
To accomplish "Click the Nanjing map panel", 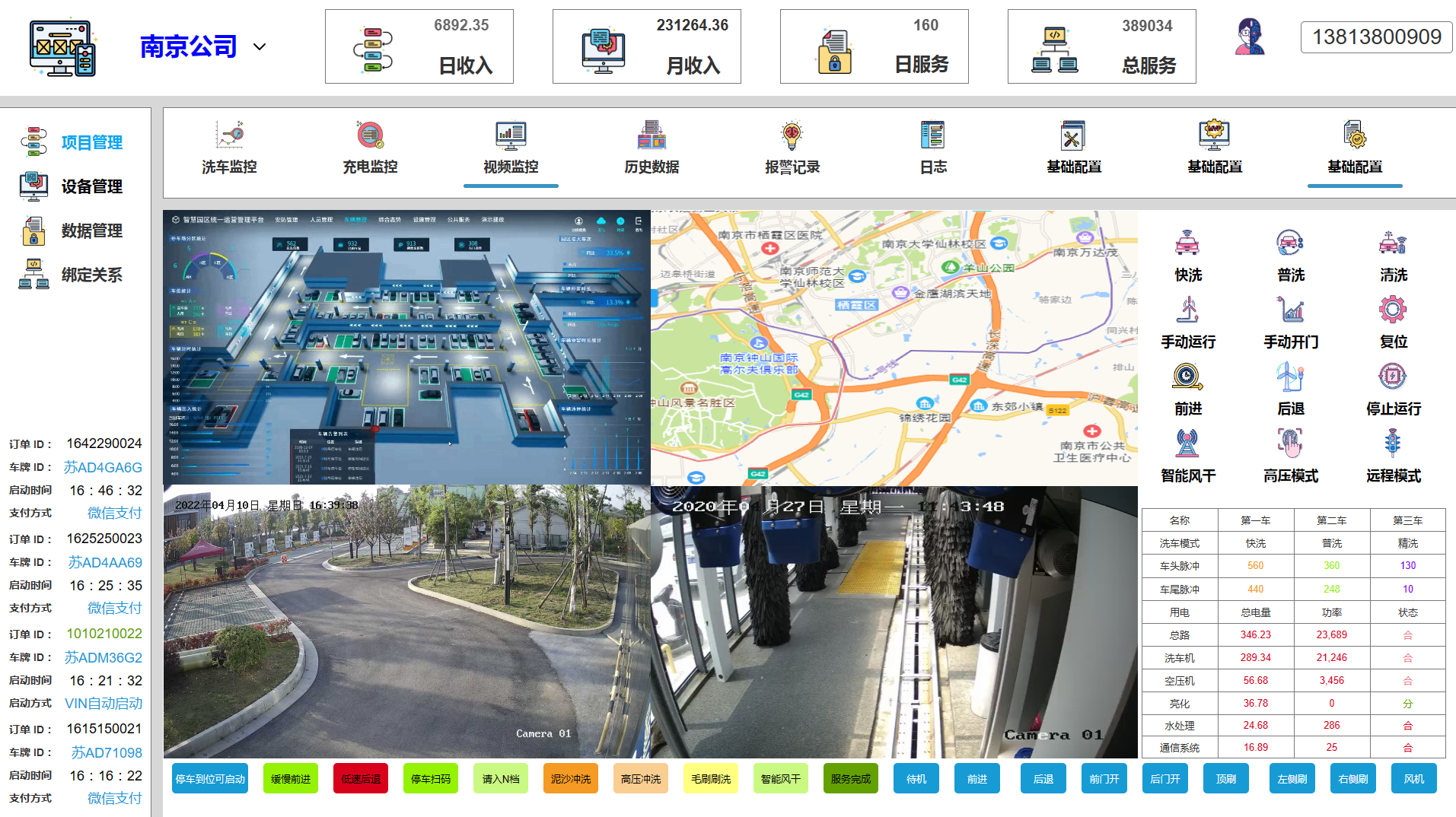I will pyautogui.click(x=894, y=348).
